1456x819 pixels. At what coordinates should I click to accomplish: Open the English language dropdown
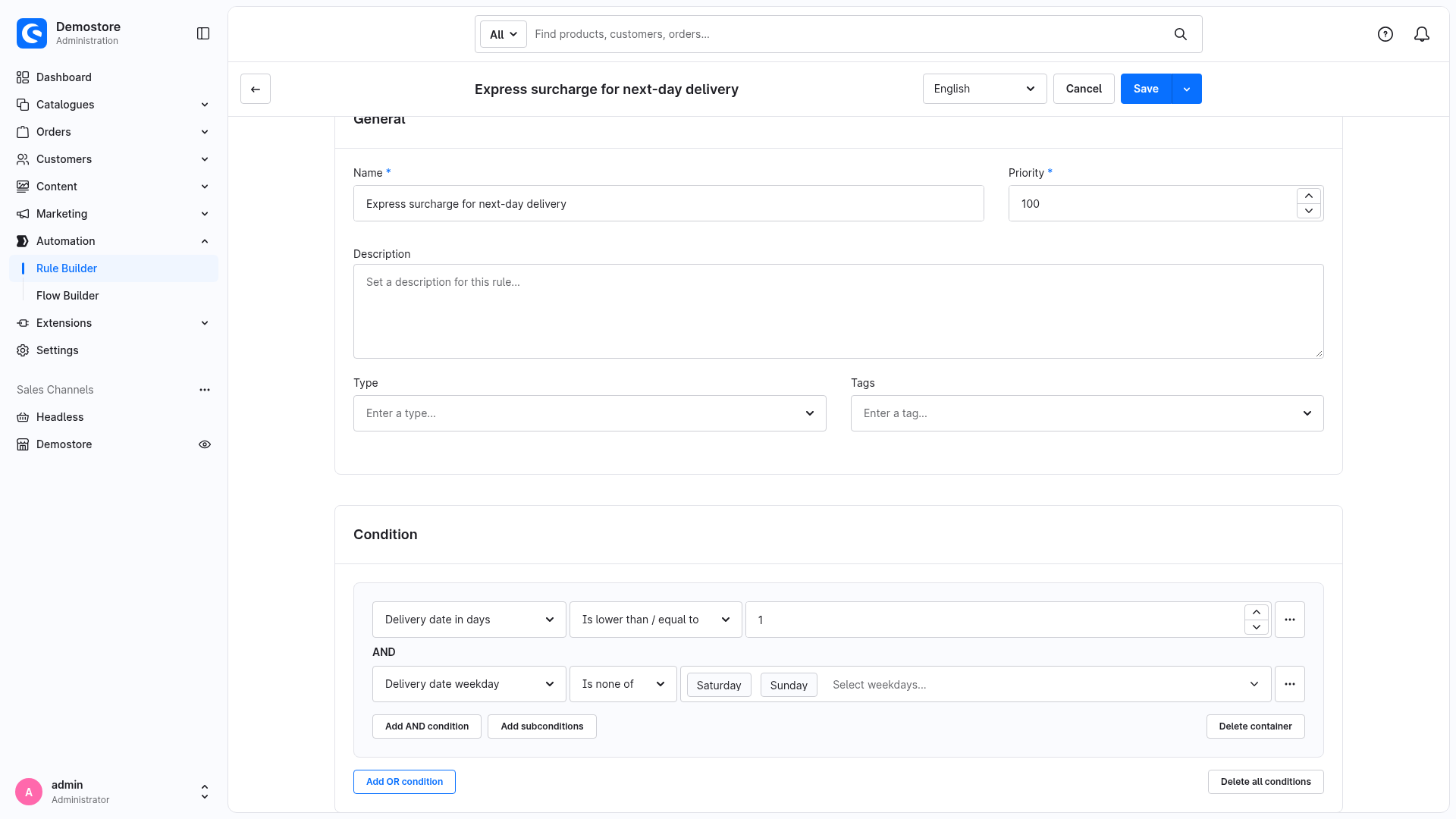[x=984, y=89]
